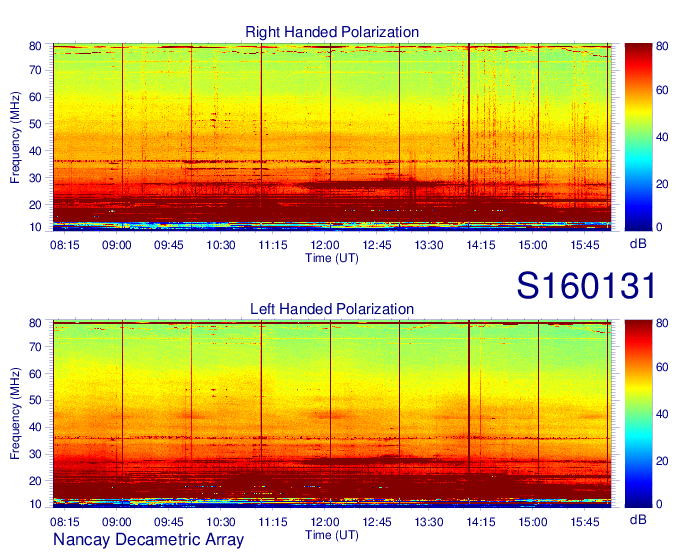This screenshot has height=552, width=680.
Task: Select the S160131 observation label
Action: click(586, 286)
